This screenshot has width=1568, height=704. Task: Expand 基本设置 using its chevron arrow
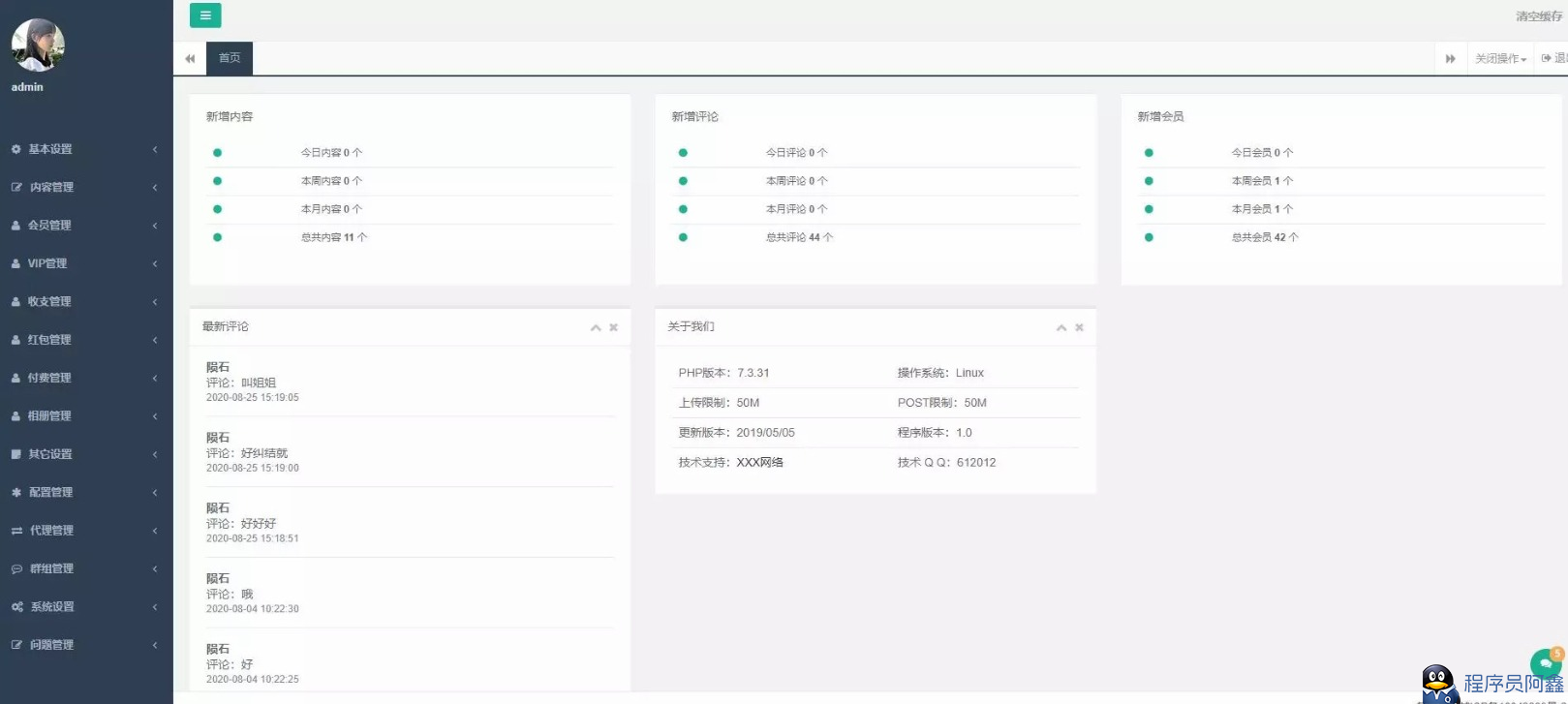pyautogui.click(x=155, y=149)
